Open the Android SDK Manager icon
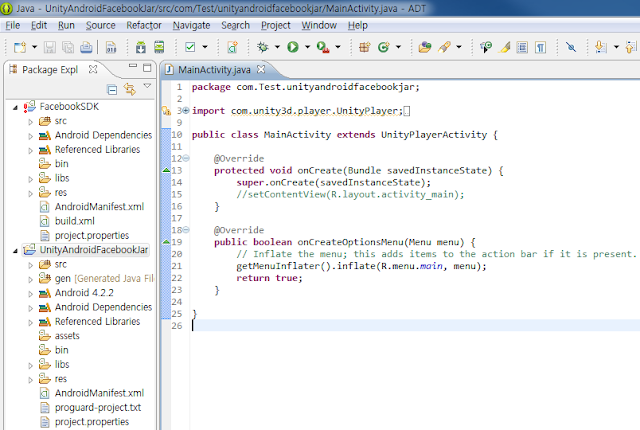Screen dimensions: 640x430 (141, 47)
